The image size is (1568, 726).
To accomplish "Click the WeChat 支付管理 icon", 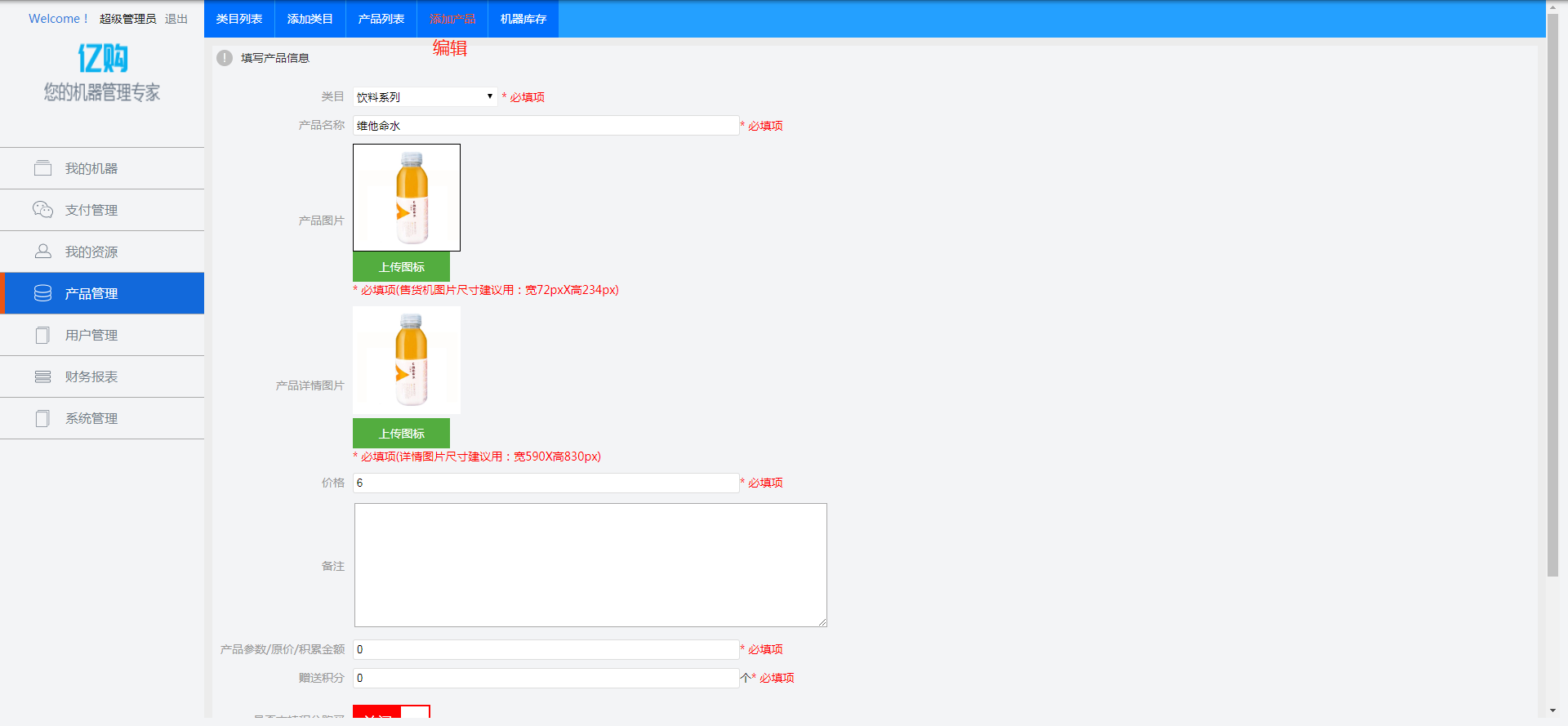I will pyautogui.click(x=42, y=210).
